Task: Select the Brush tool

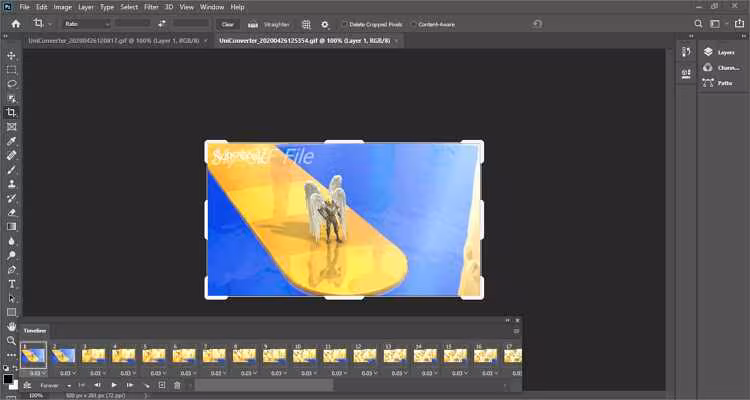Action: click(11, 169)
